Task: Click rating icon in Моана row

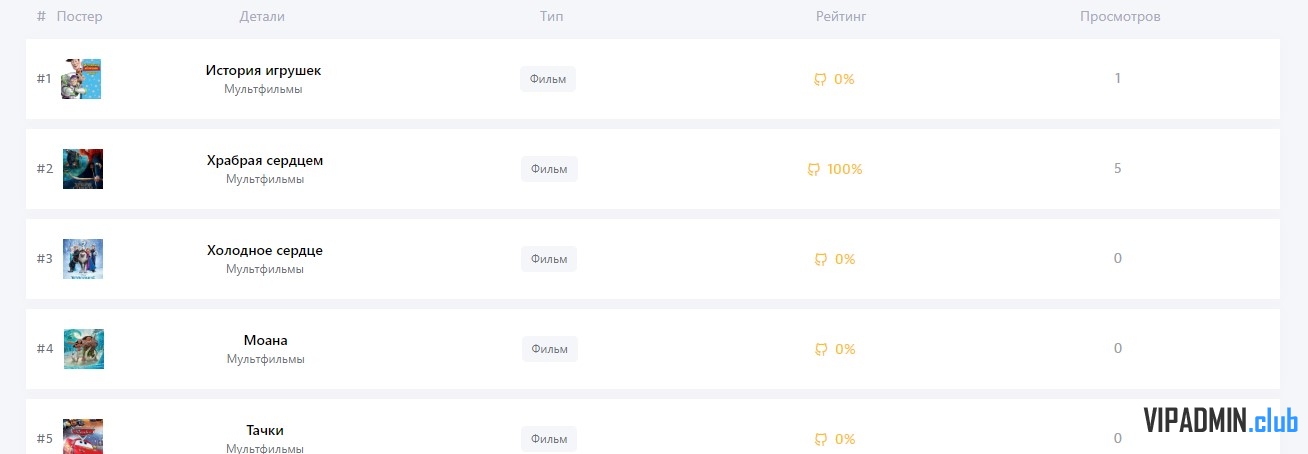Action: pyautogui.click(x=821, y=349)
